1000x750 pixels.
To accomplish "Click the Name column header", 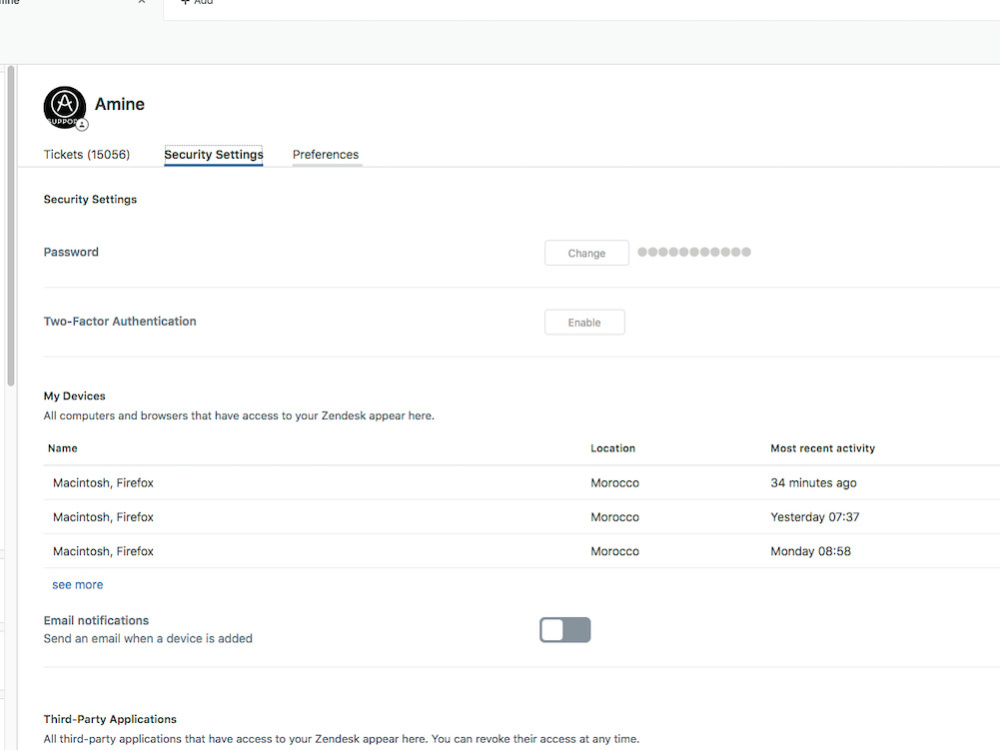I will pyautogui.click(x=62, y=448).
